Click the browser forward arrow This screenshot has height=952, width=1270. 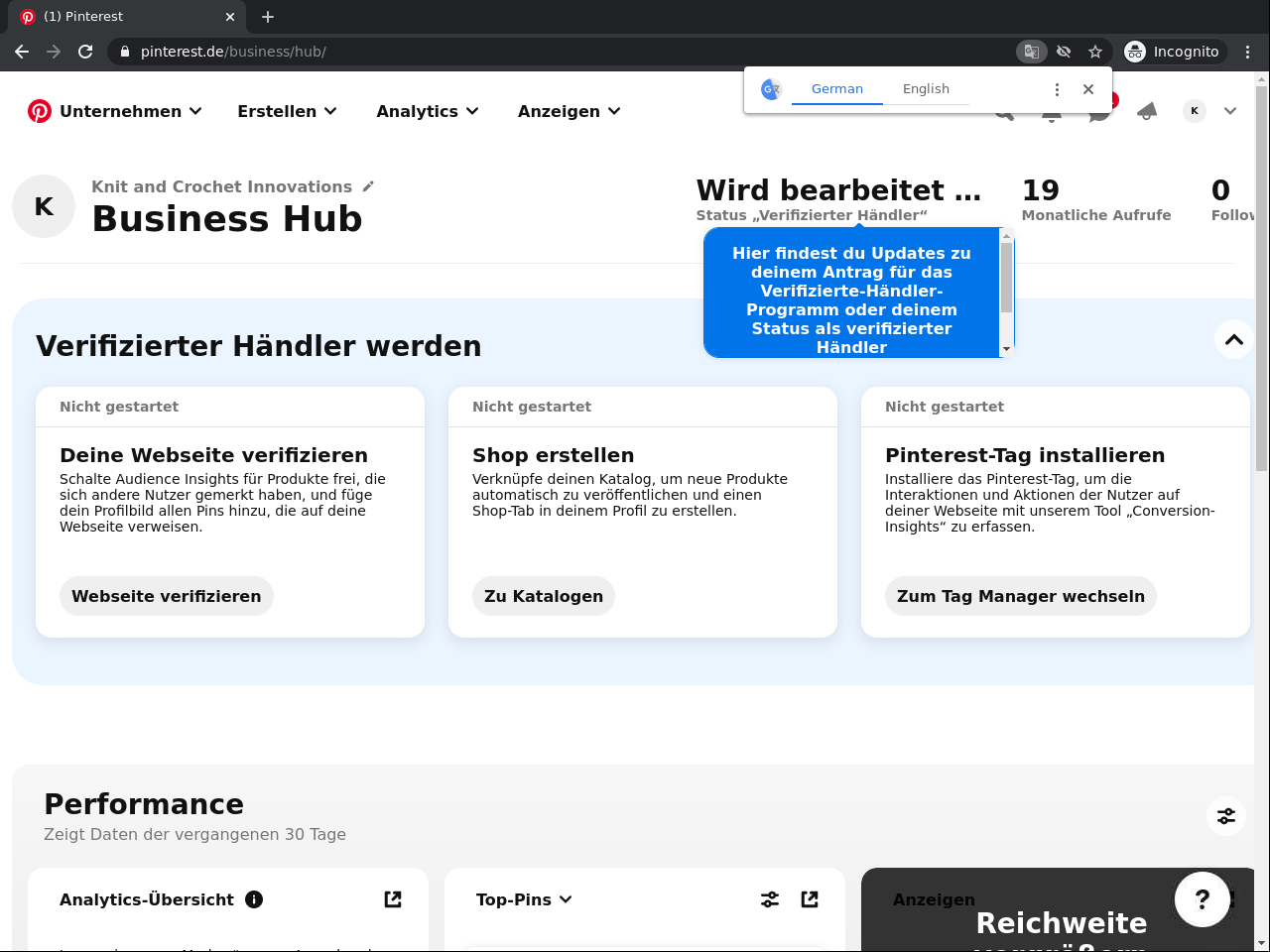(x=54, y=52)
